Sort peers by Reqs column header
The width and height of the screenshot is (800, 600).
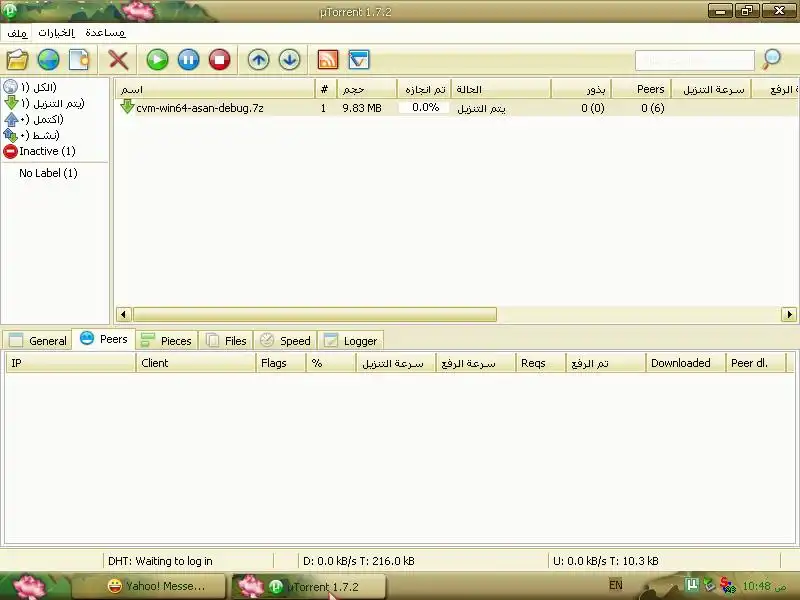540,363
